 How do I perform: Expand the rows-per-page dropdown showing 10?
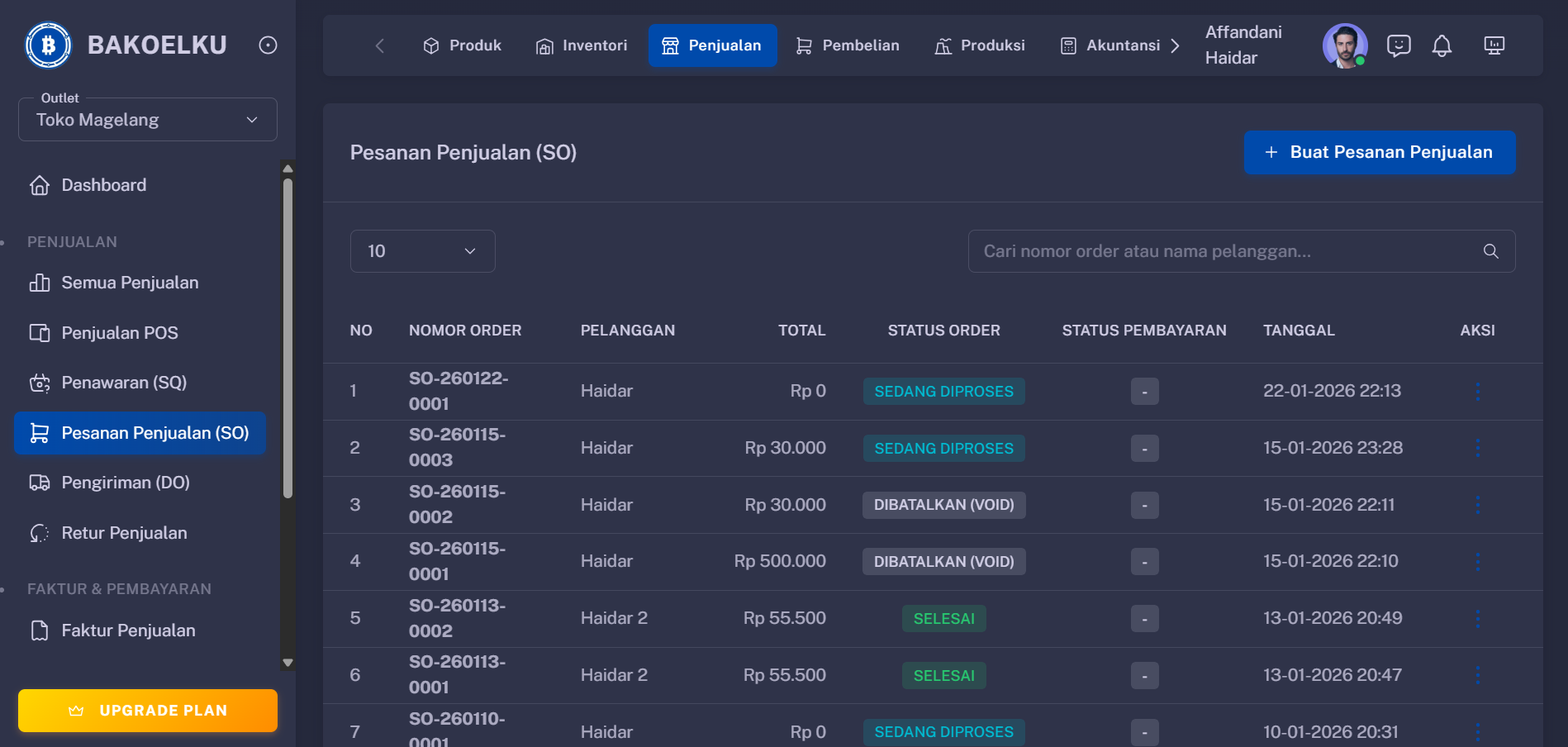pyautogui.click(x=422, y=250)
